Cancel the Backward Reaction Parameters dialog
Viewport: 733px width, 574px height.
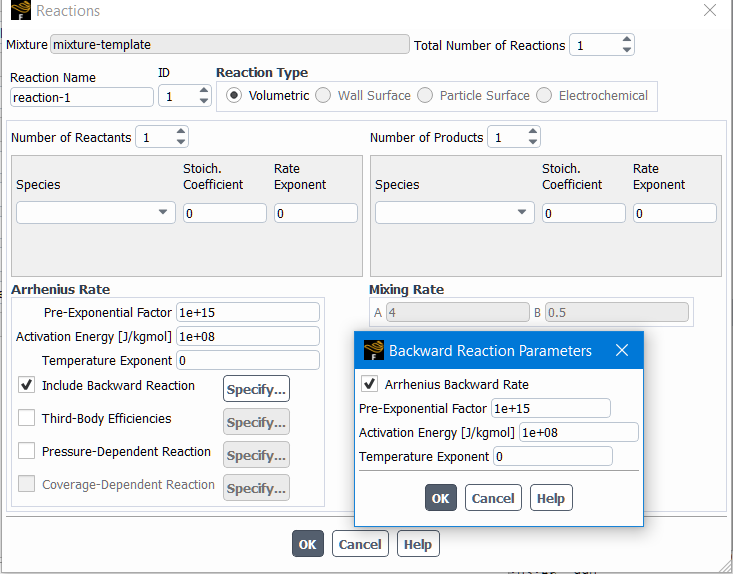click(x=493, y=498)
